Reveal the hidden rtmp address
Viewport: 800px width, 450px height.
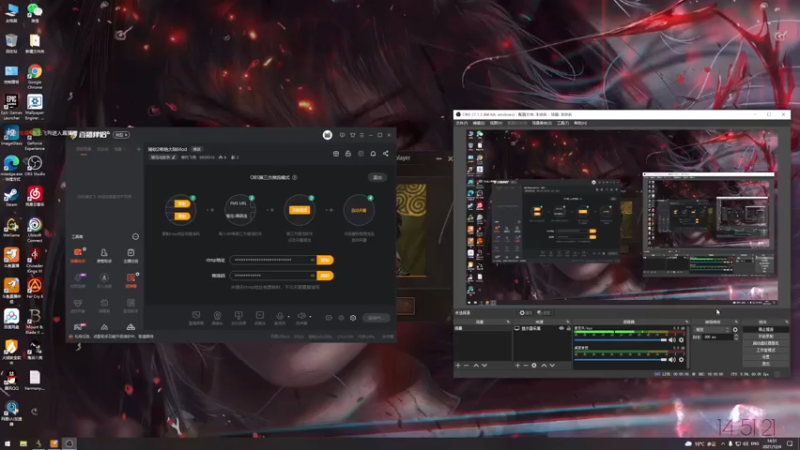click(312, 260)
